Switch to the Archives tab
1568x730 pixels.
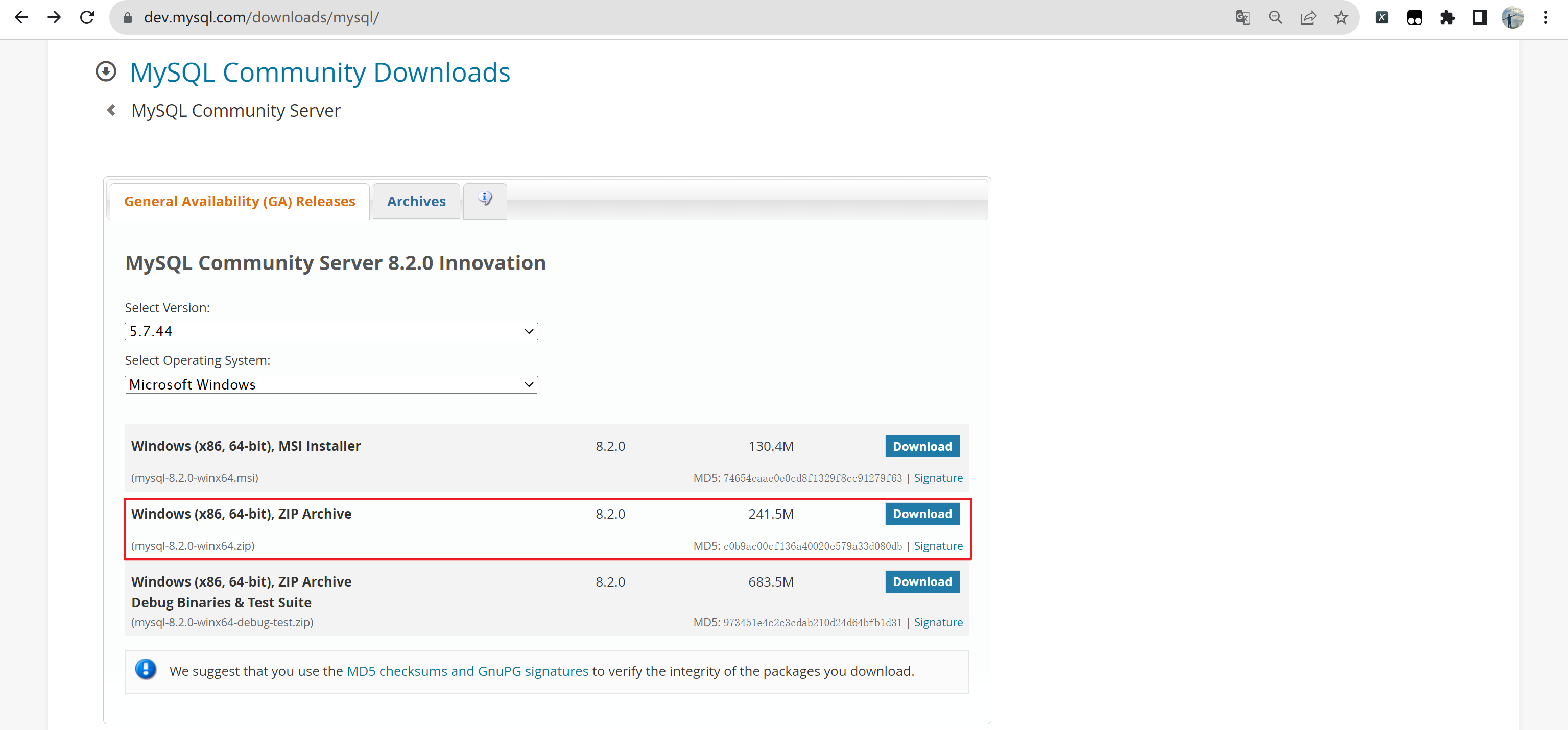tap(416, 201)
